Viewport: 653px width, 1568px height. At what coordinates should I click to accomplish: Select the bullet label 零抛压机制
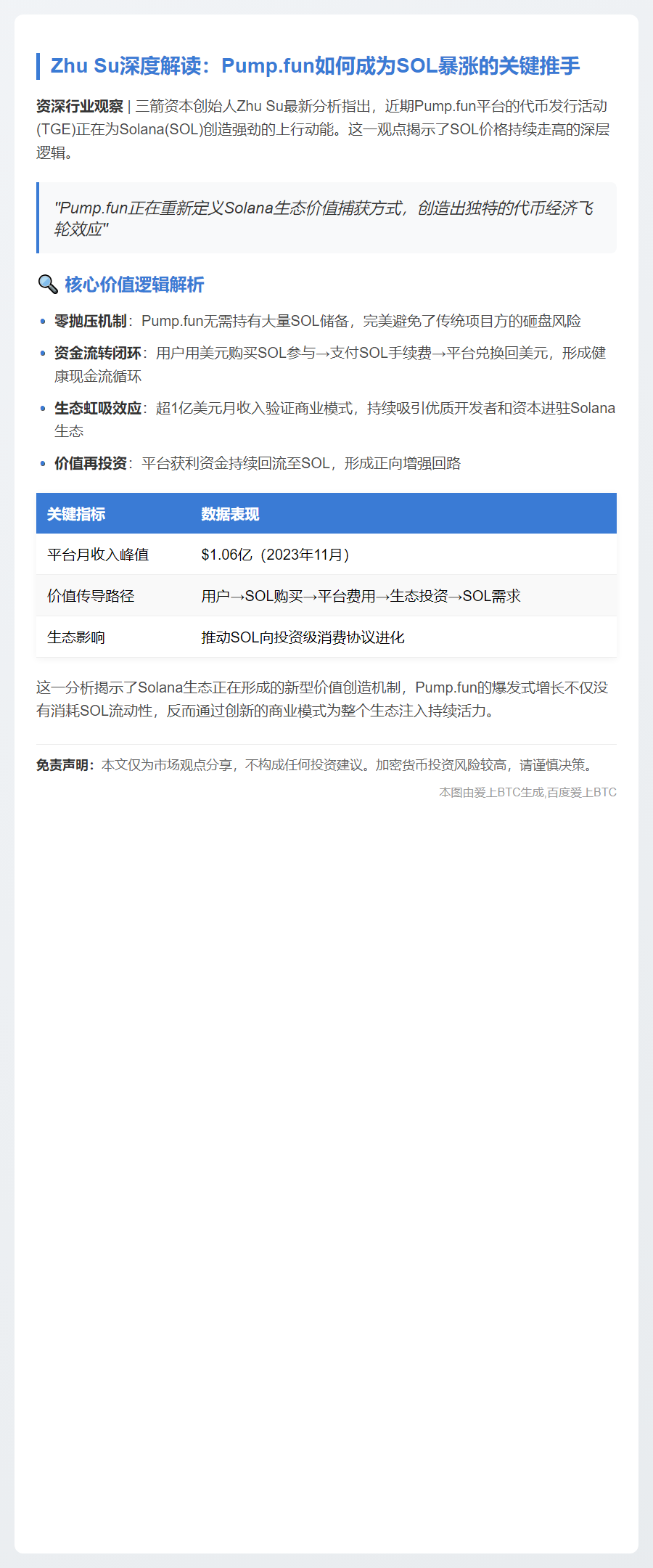(91, 321)
